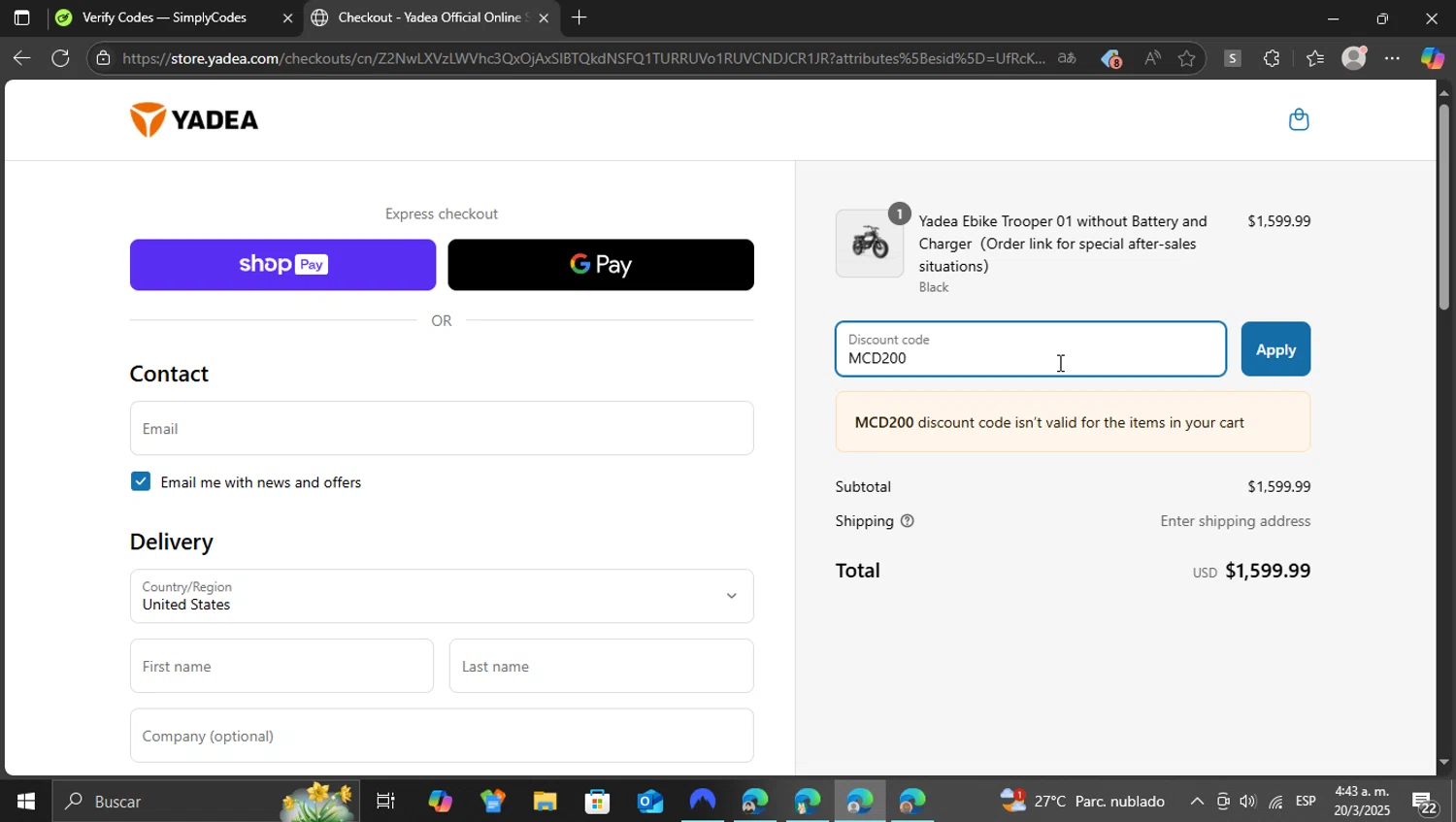Screen dimensions: 1456x822
Task: Click the Enter shipping address text
Action: tap(1235, 521)
